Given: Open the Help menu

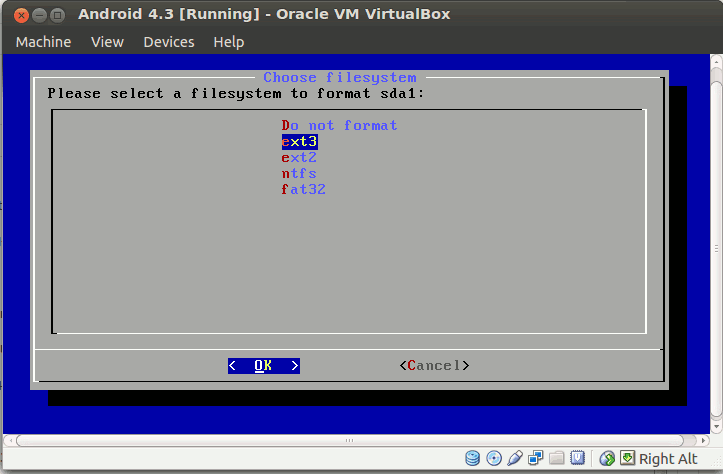Looking at the screenshot, I should click(228, 42).
